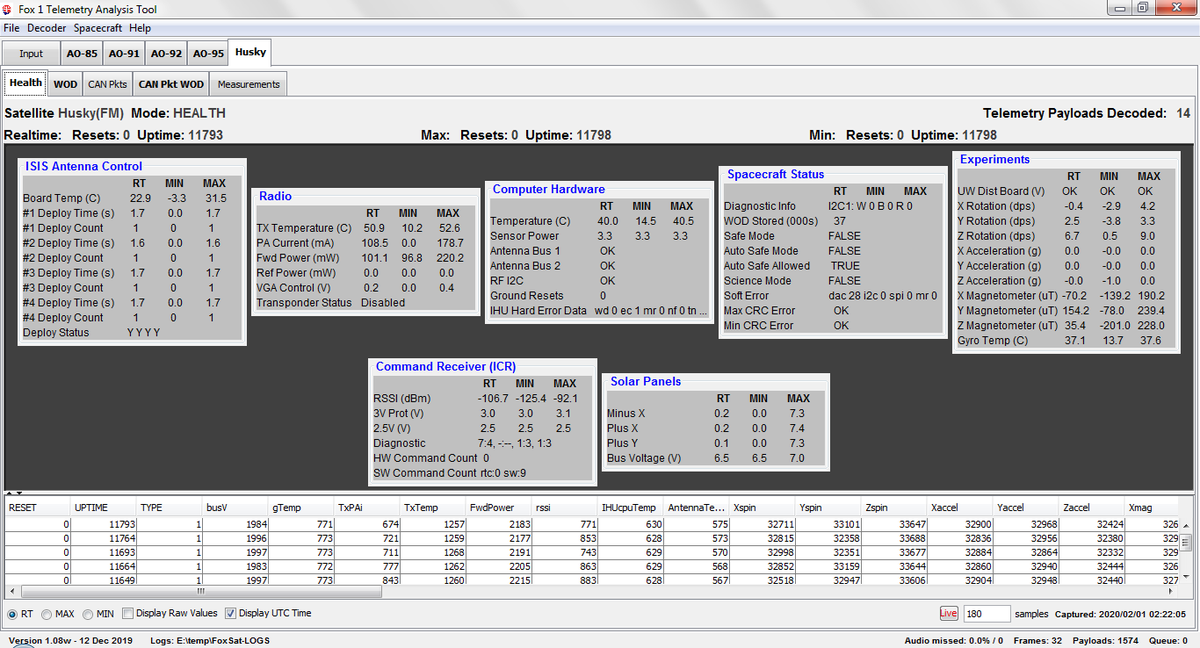
Task: Open the Decoder menu
Action: pyautogui.click(x=46, y=28)
